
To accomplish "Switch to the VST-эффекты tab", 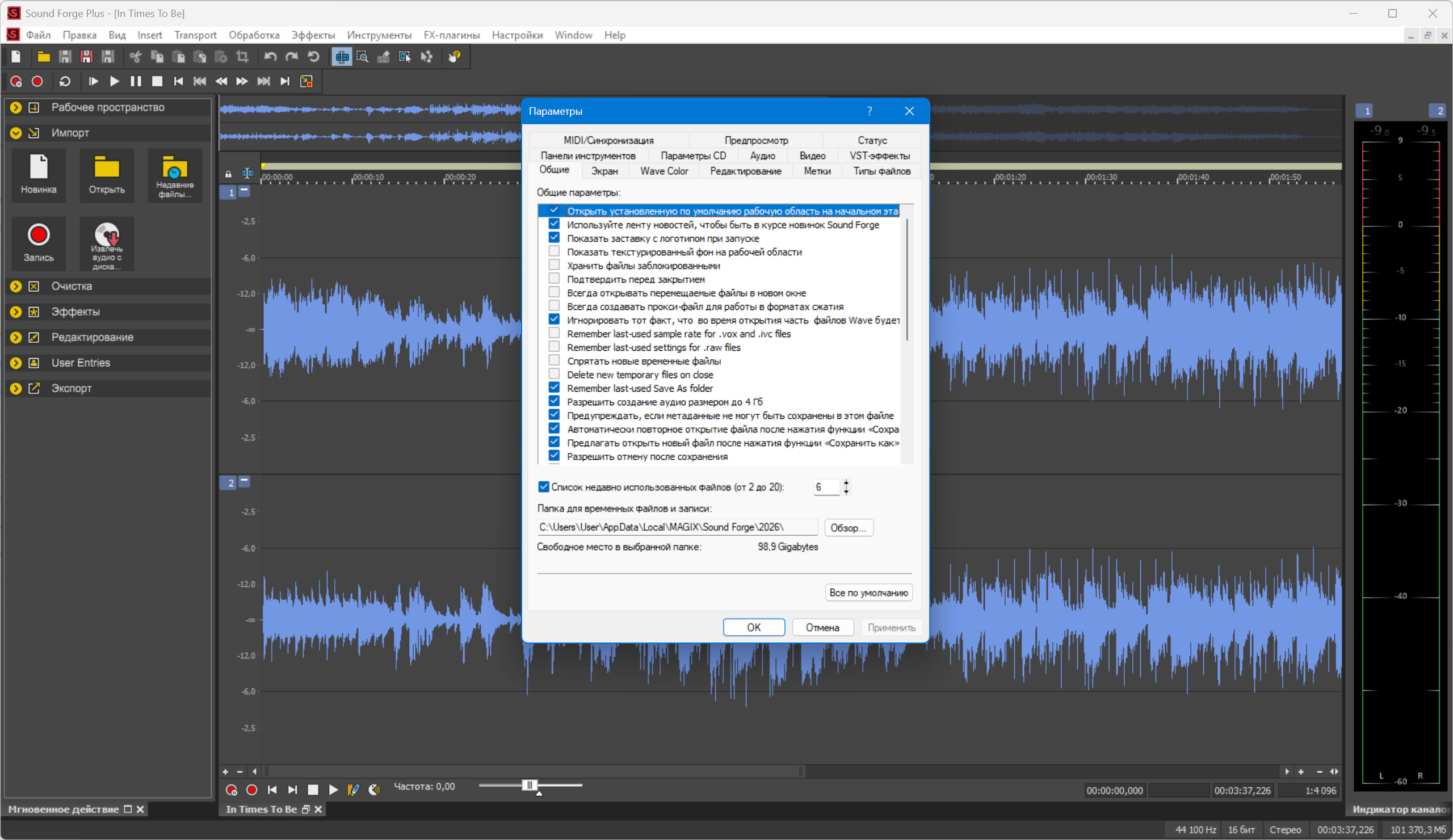I will pos(879,156).
